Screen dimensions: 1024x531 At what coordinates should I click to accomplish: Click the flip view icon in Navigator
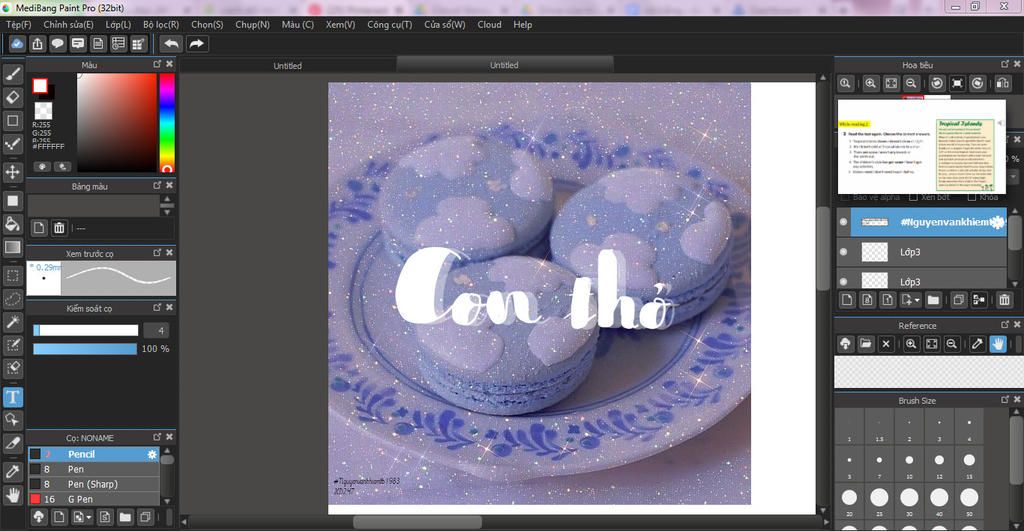(x=1002, y=84)
